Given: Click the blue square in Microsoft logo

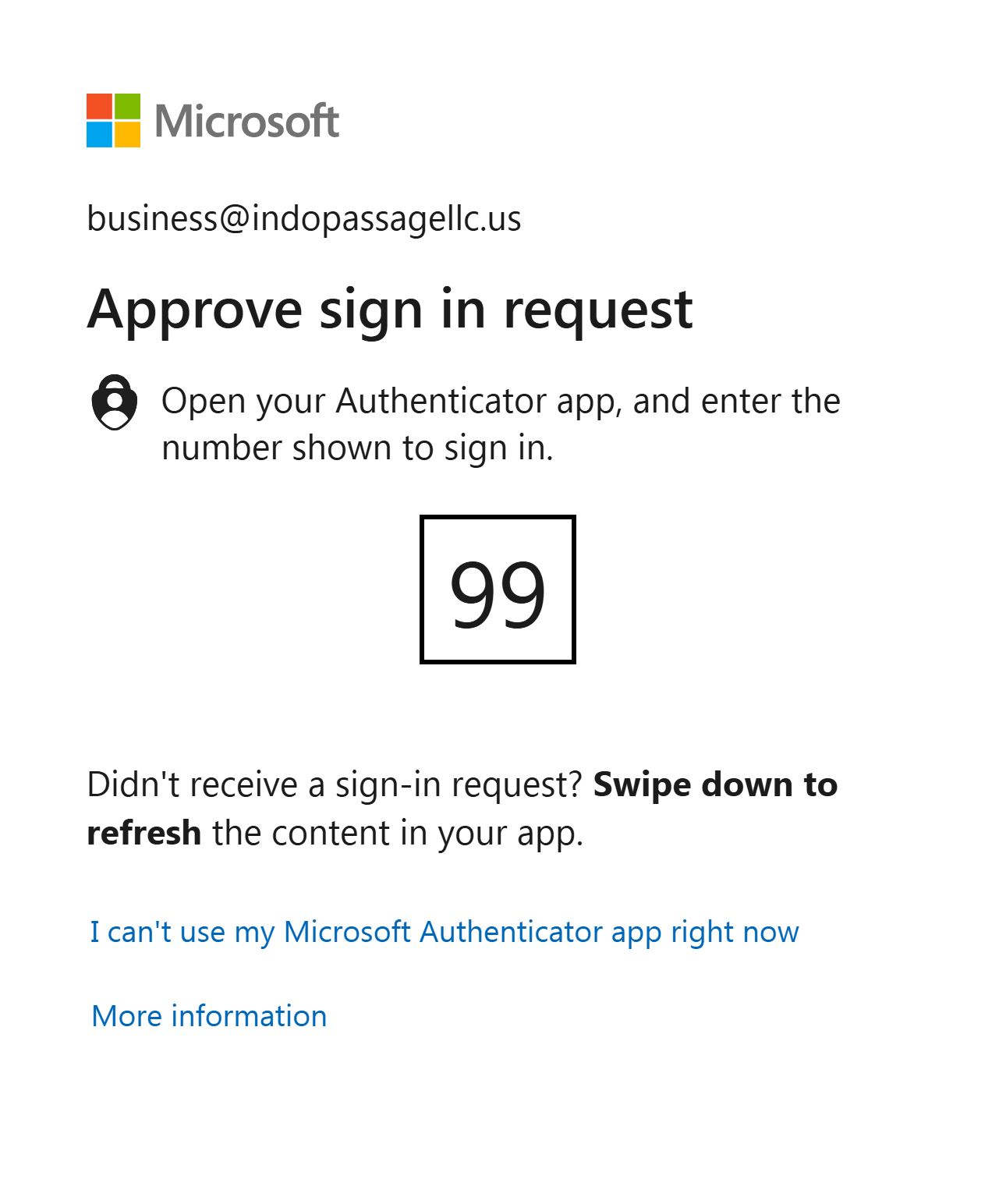Looking at the screenshot, I should tap(100, 134).
